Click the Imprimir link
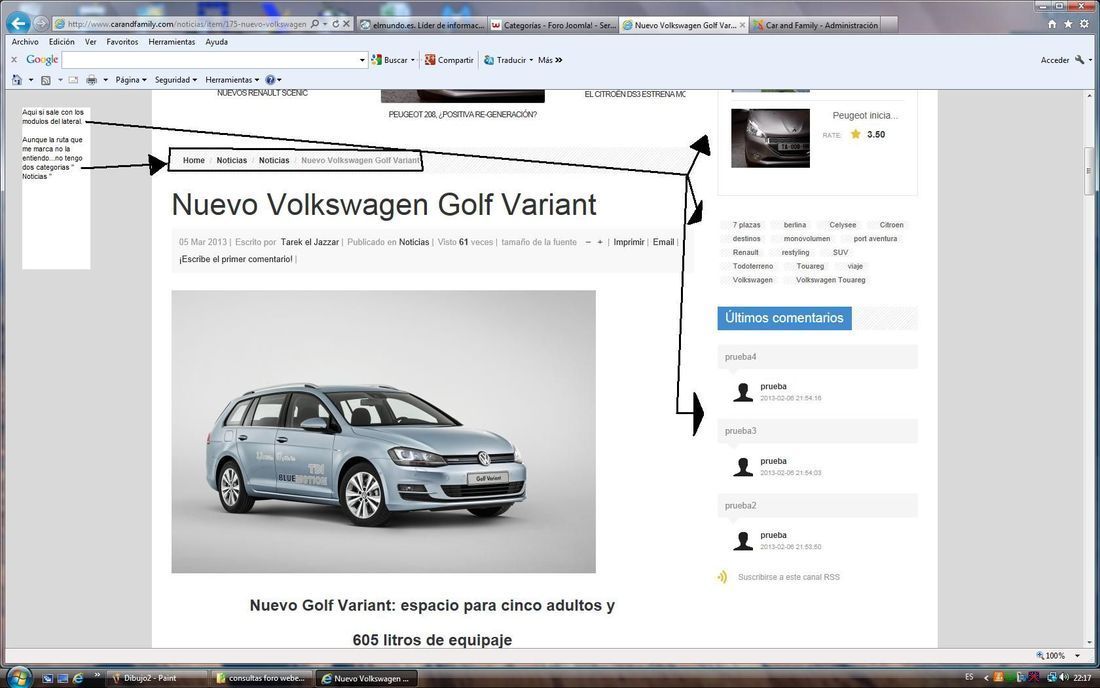 click(x=629, y=242)
